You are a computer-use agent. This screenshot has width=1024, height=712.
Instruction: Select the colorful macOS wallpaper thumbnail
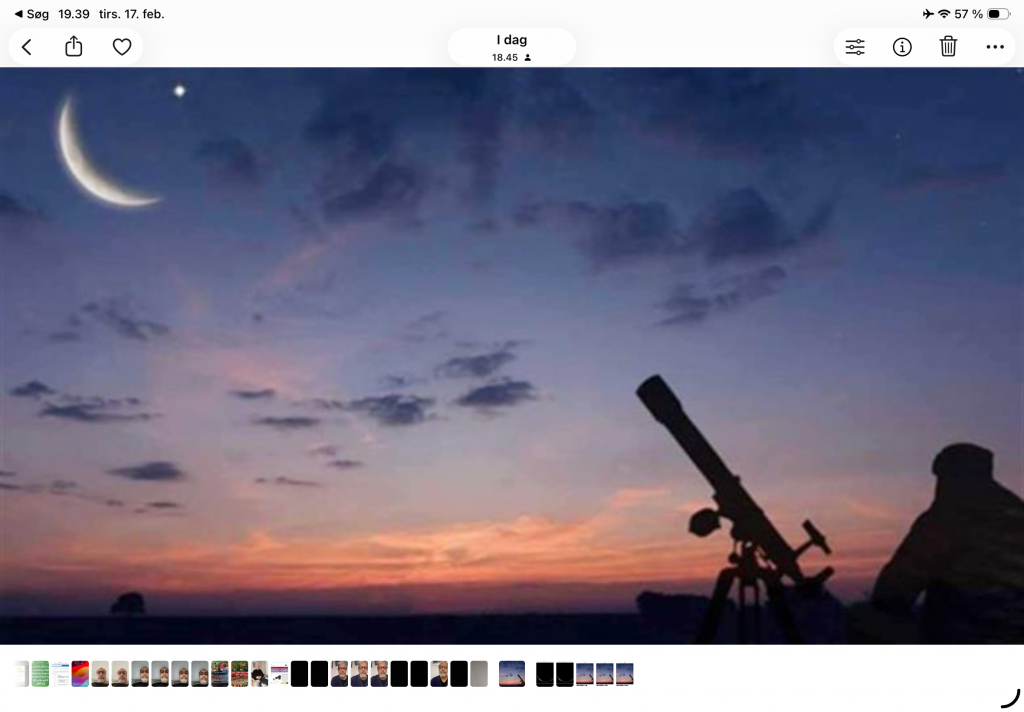[80, 674]
